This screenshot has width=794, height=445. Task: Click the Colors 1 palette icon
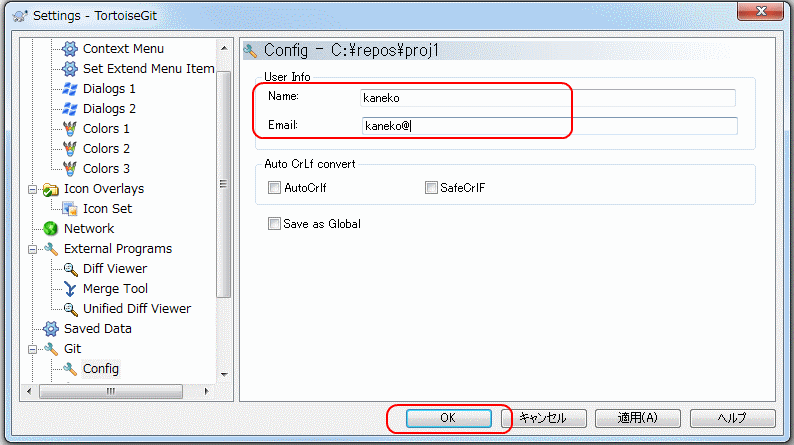(69, 129)
